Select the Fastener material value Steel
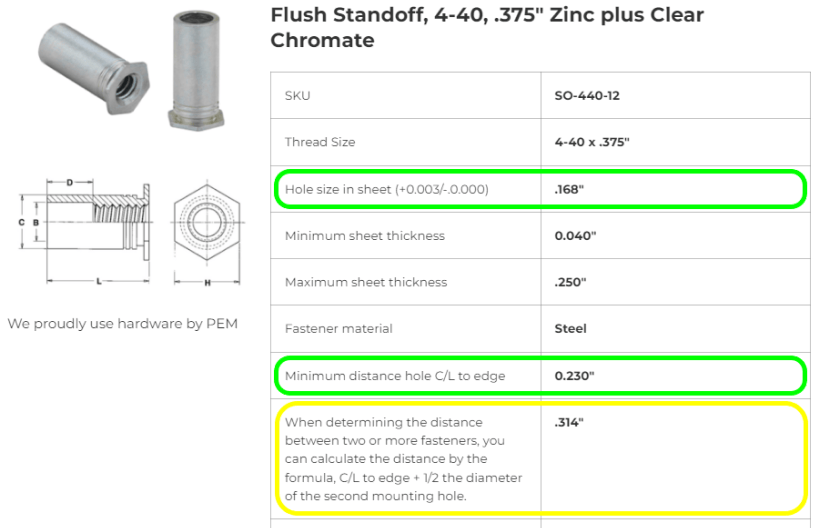Image resolution: width=818 pixels, height=528 pixels. pyautogui.click(x=570, y=328)
